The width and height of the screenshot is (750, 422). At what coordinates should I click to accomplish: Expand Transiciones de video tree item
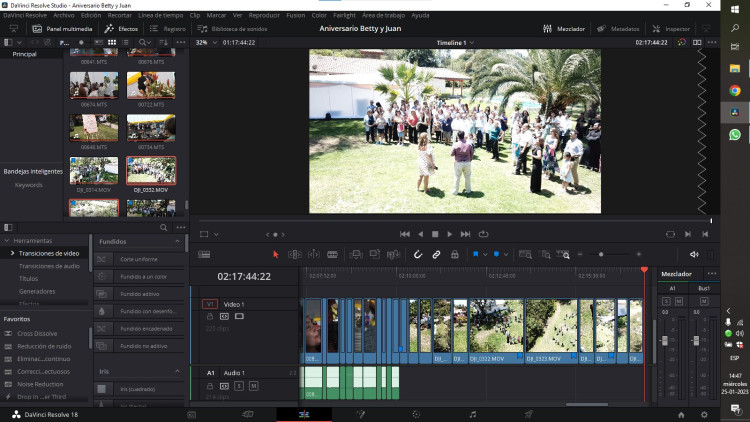(12, 253)
